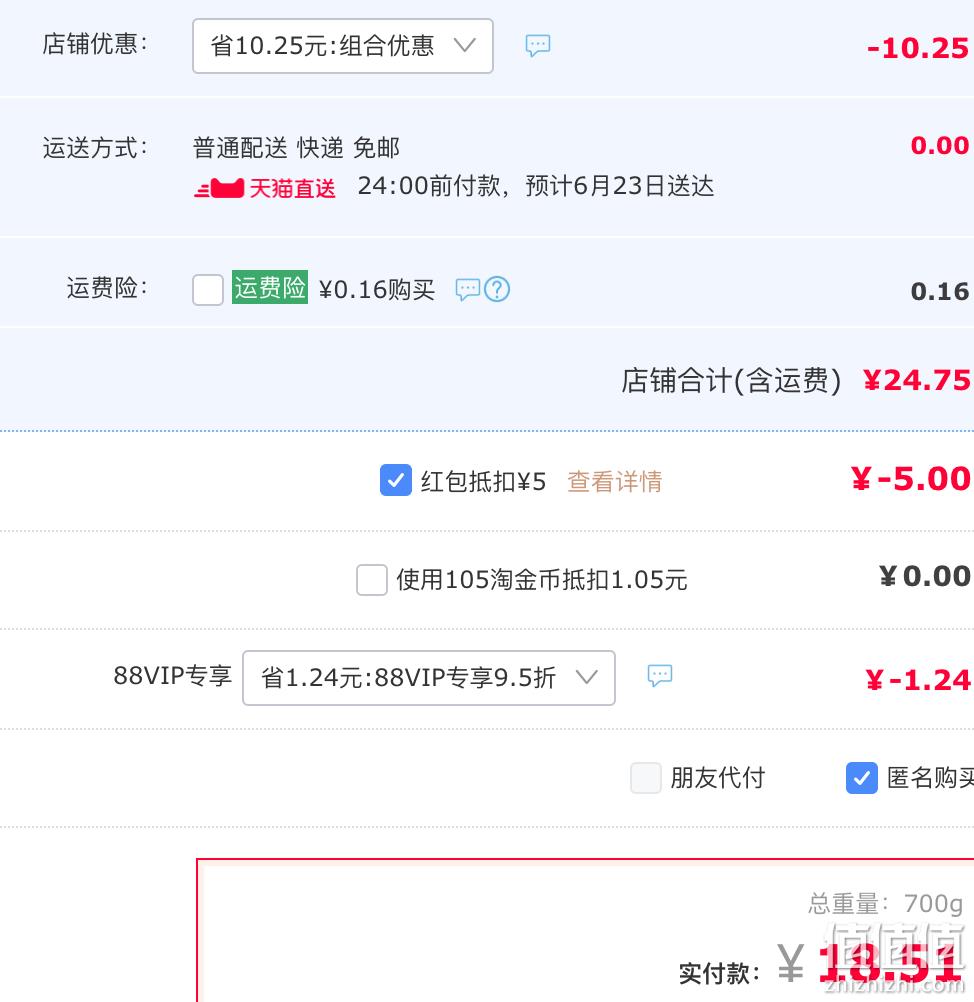Open the 店铺优惠 combo discount dropdown
Viewport: 974px width, 1002px height.
click(343, 46)
